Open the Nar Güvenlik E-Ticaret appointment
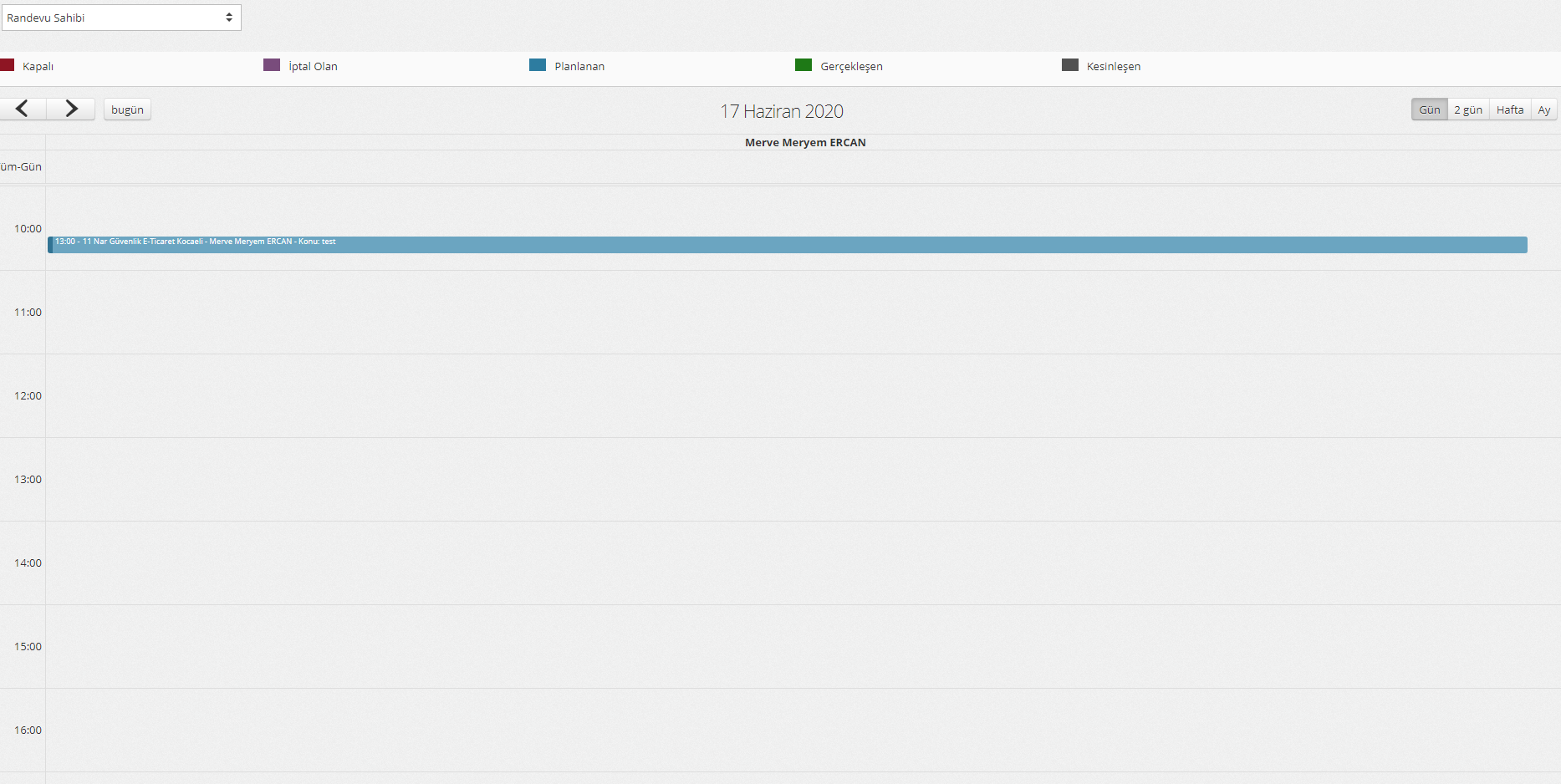Image resolution: width=1561 pixels, height=784 pixels. [x=786, y=244]
